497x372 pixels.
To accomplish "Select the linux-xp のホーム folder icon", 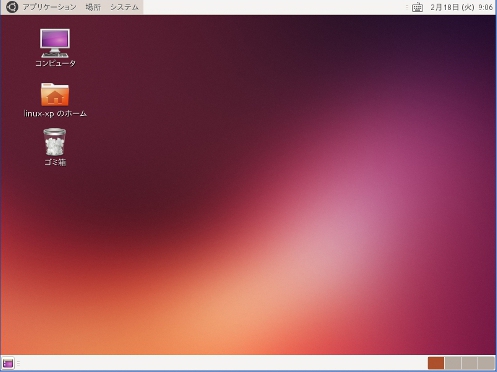I will (55, 94).
